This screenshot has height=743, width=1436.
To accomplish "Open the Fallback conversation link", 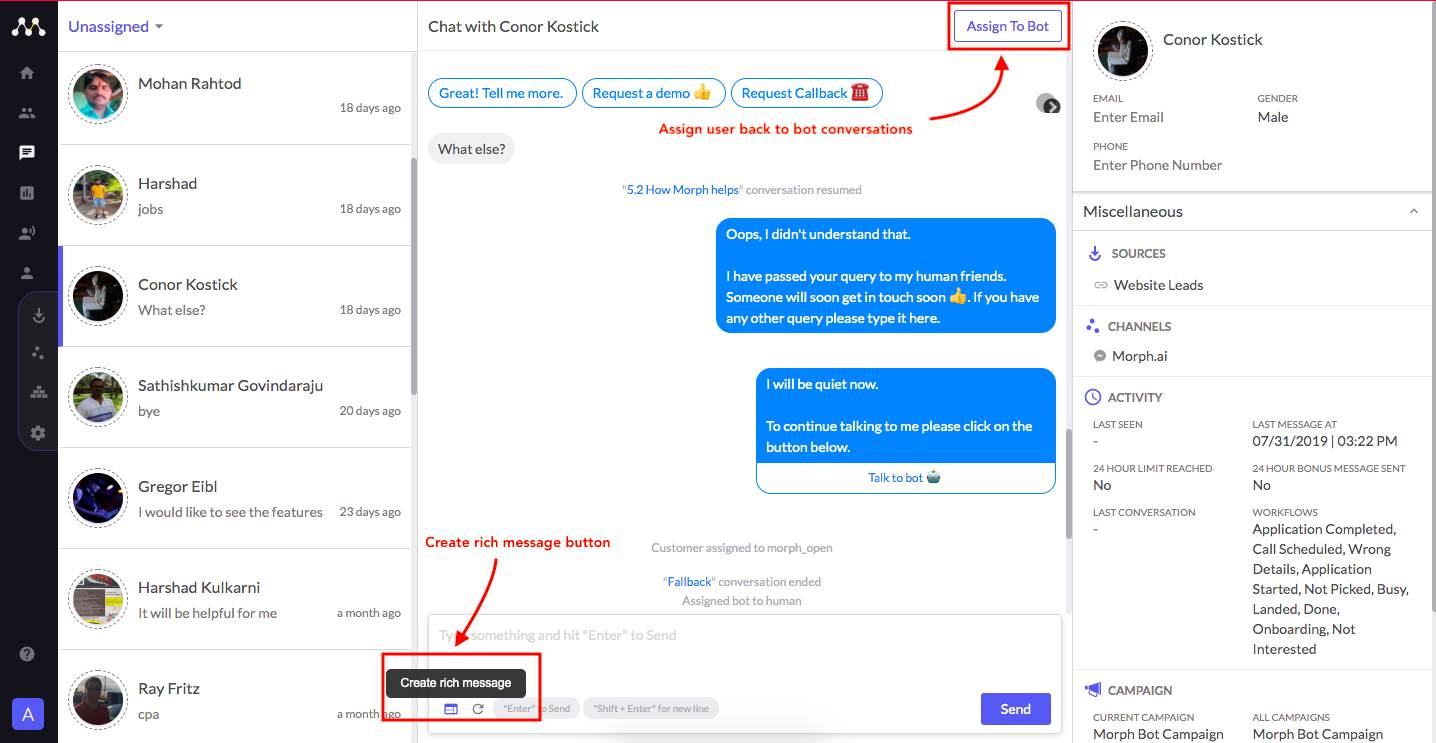I will point(689,582).
